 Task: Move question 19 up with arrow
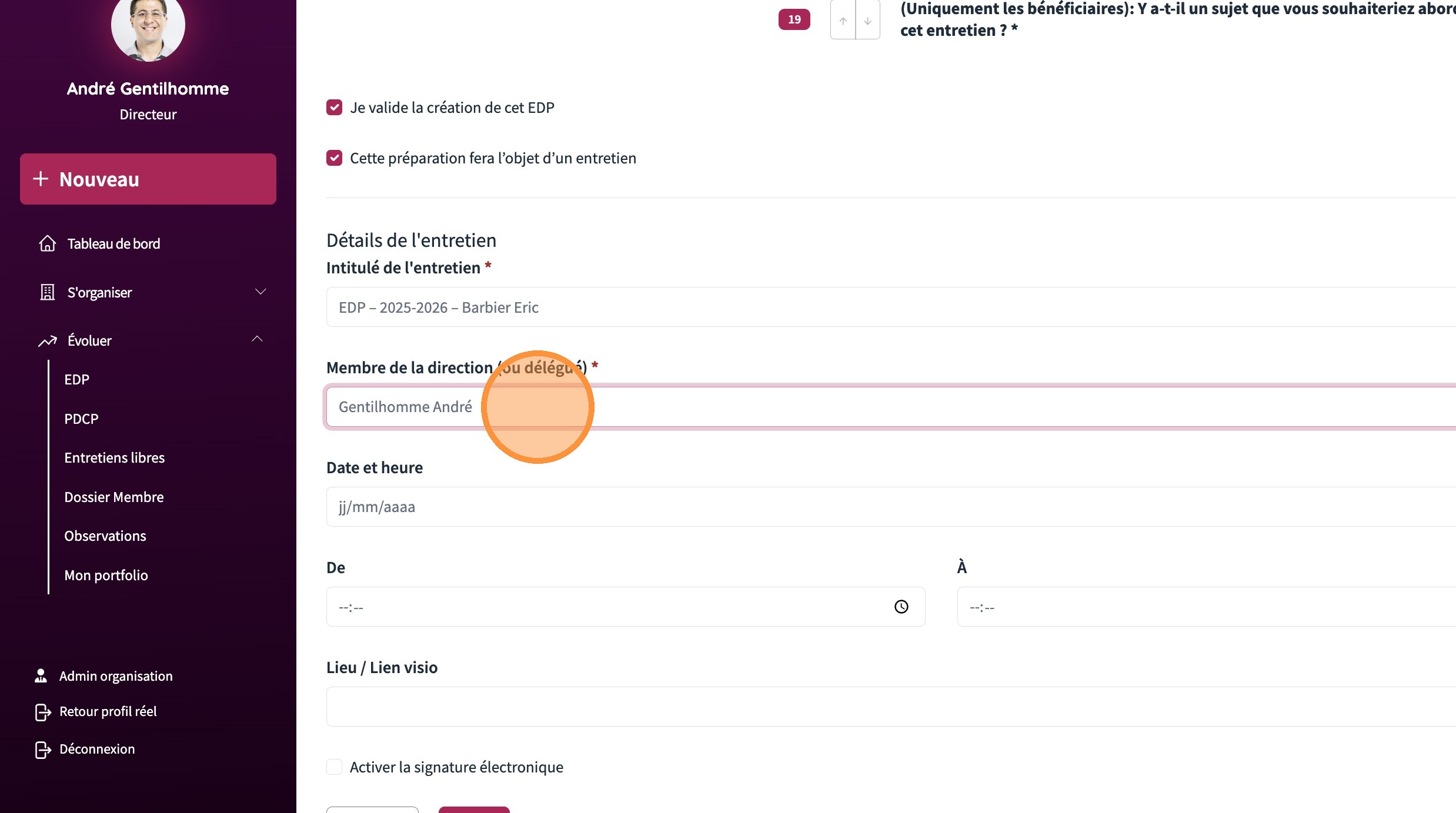843,21
